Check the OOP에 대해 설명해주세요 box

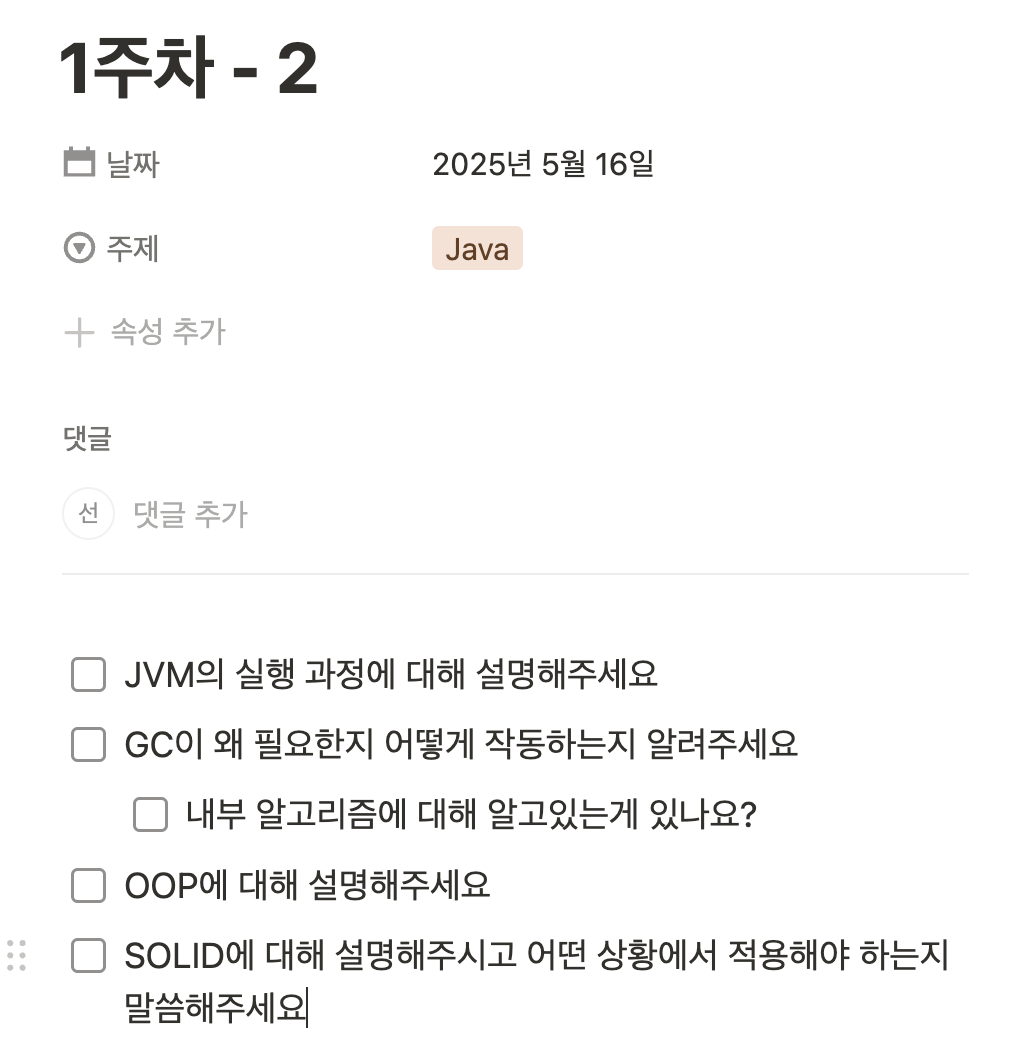[89, 885]
